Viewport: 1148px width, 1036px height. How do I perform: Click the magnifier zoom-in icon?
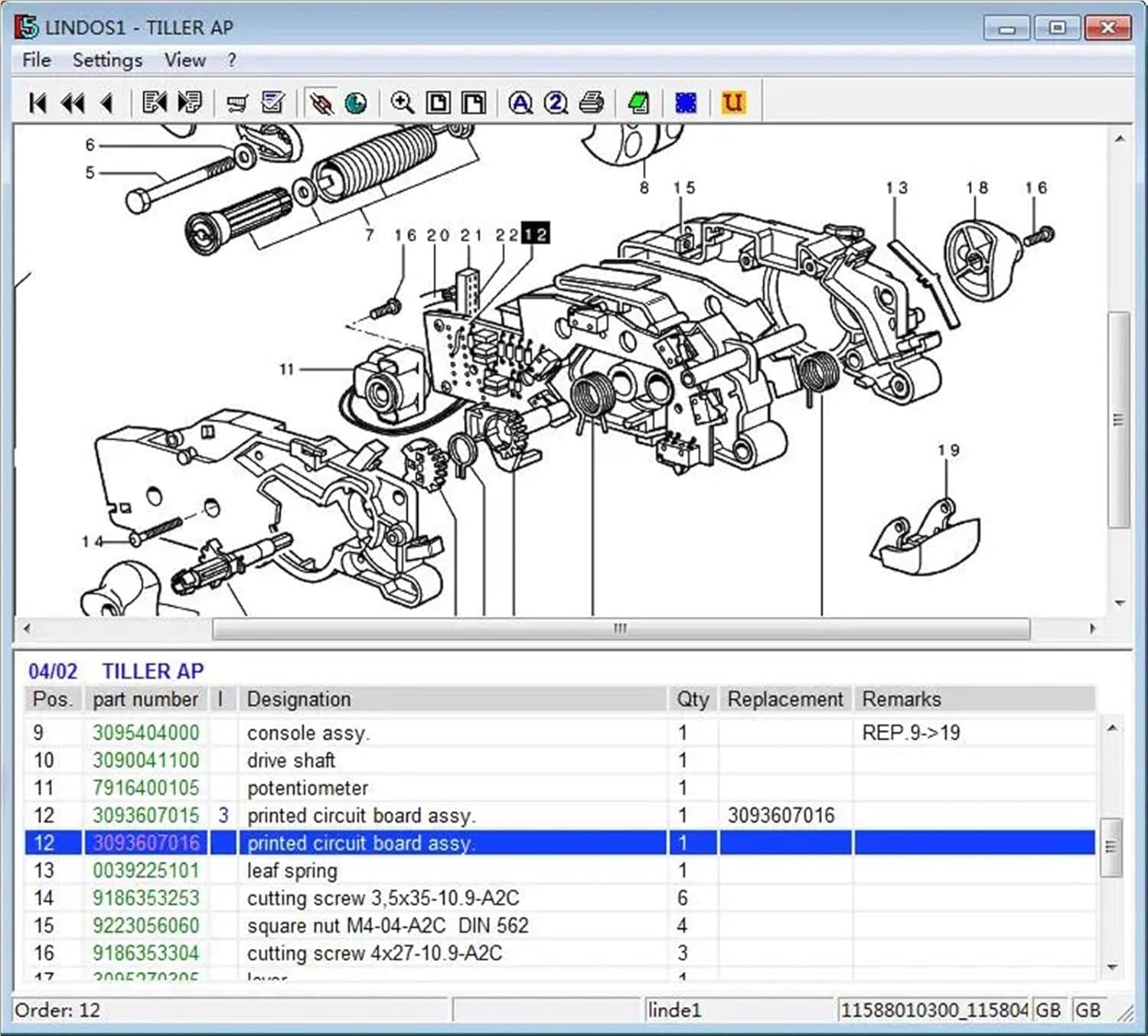402,103
